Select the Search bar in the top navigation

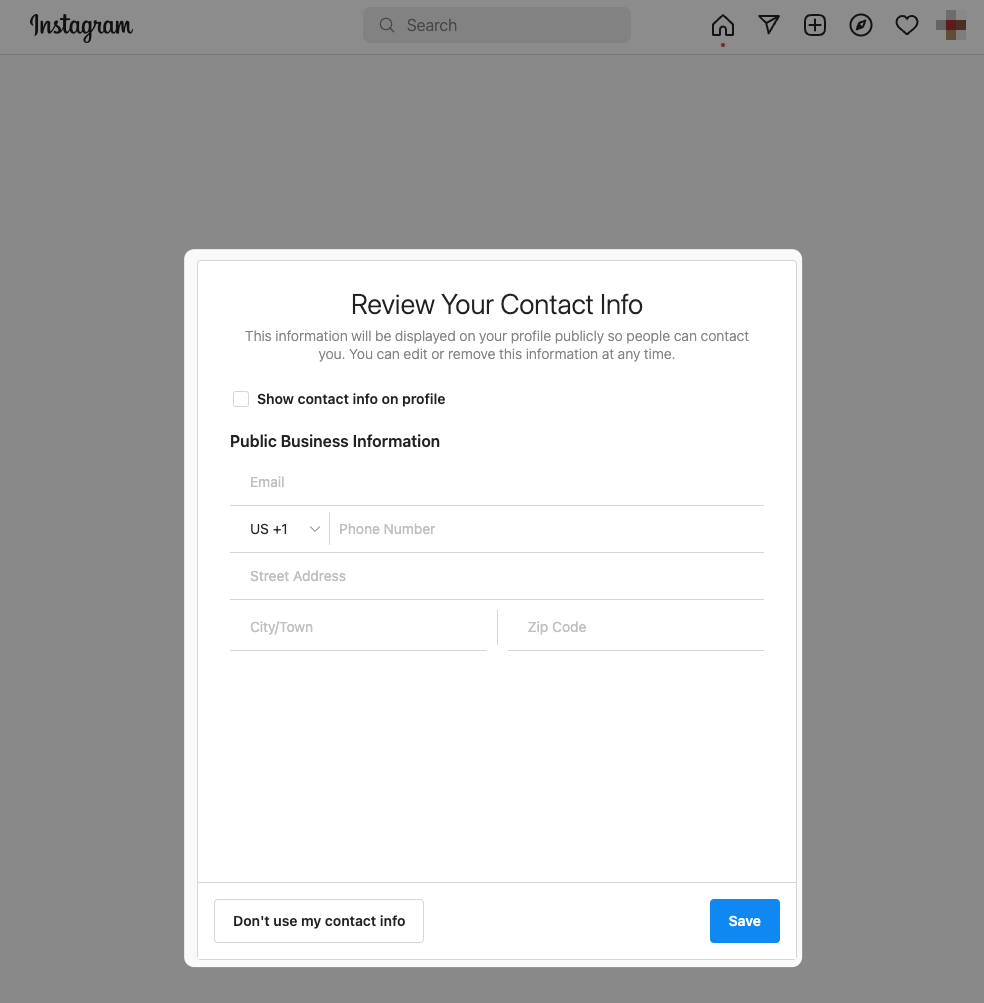point(497,25)
